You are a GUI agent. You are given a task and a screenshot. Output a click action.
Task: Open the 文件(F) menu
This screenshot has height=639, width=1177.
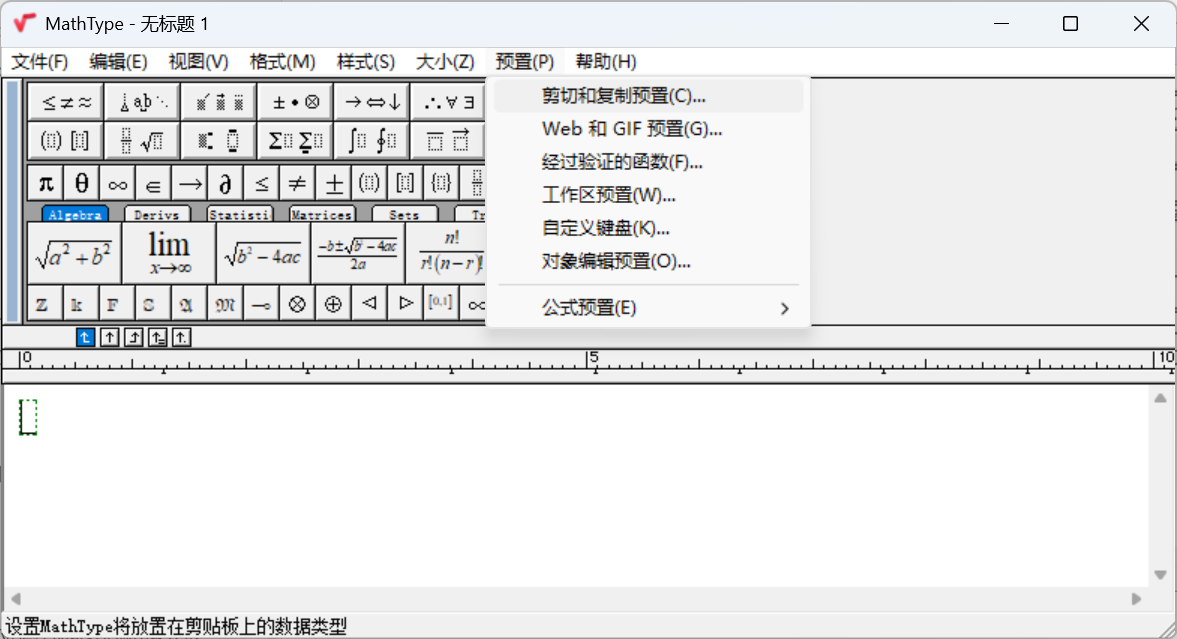pos(40,62)
